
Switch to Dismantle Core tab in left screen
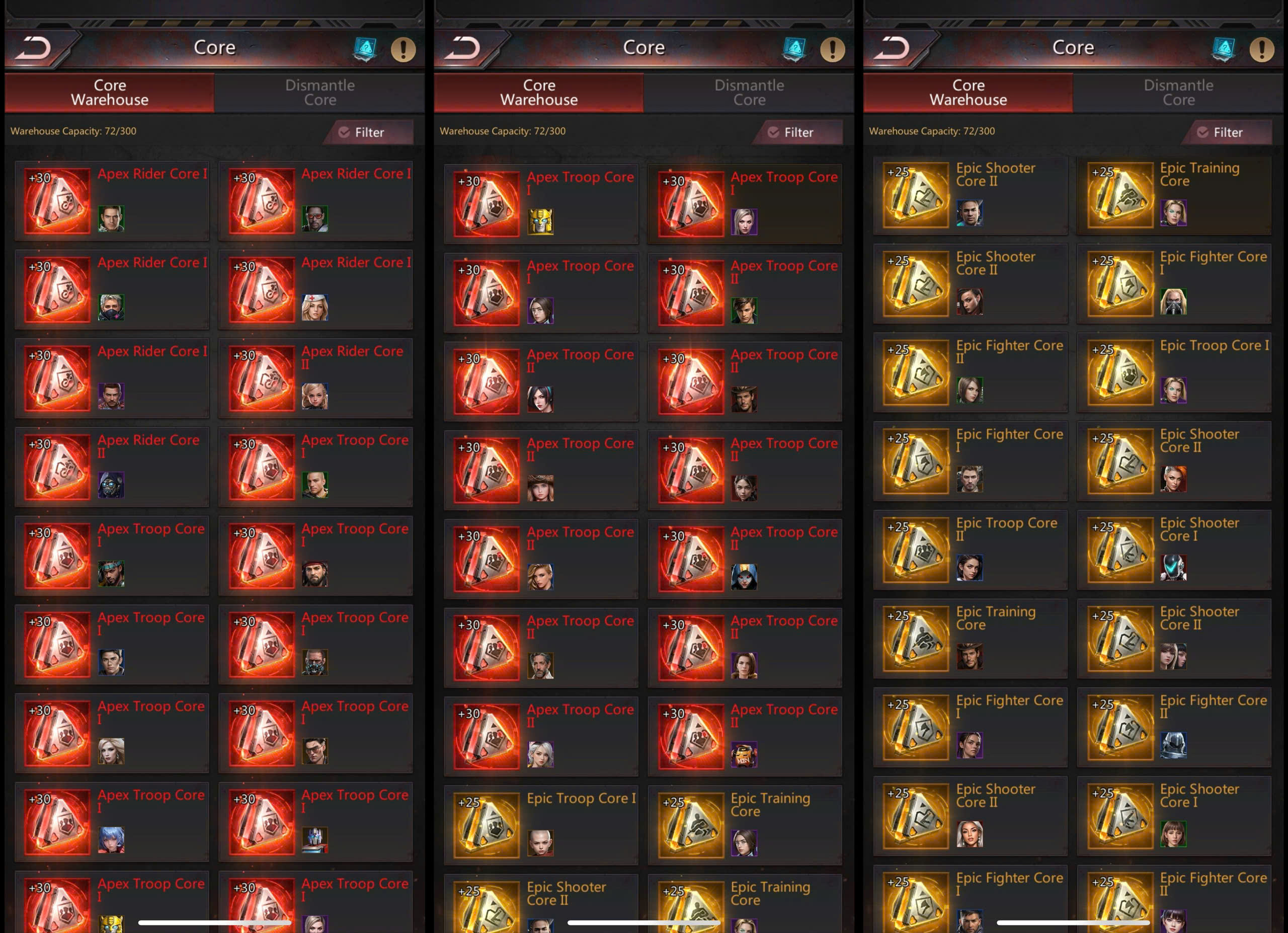319,93
